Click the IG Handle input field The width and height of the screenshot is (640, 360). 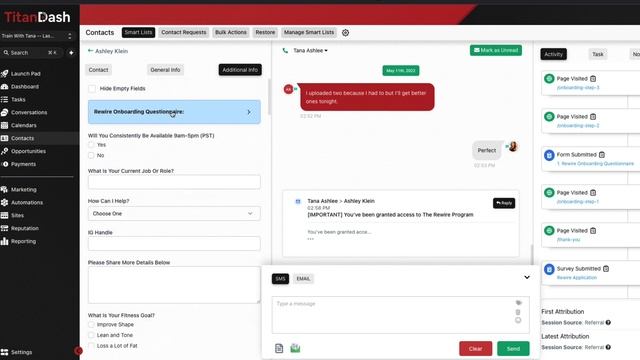pyautogui.click(x=174, y=244)
